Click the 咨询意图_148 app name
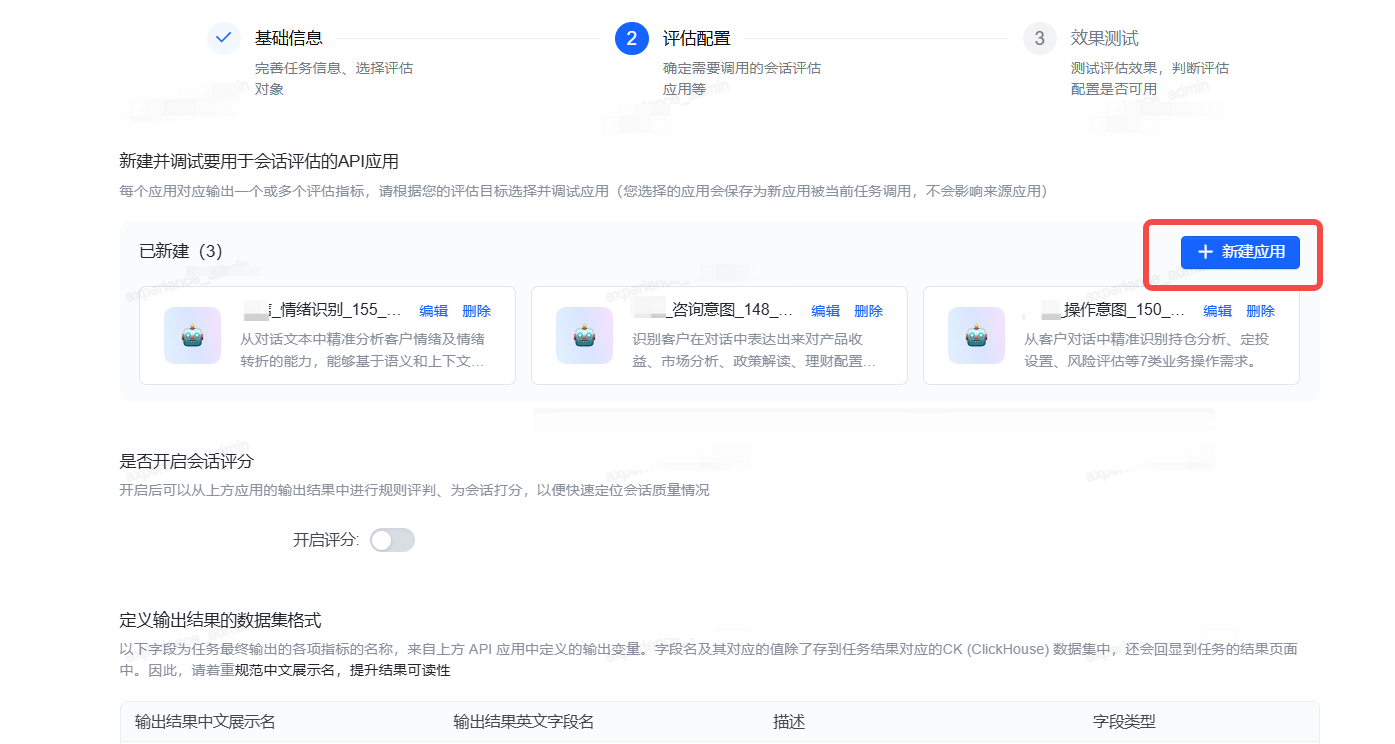Screen dimensions: 1395x744 click(x=715, y=310)
